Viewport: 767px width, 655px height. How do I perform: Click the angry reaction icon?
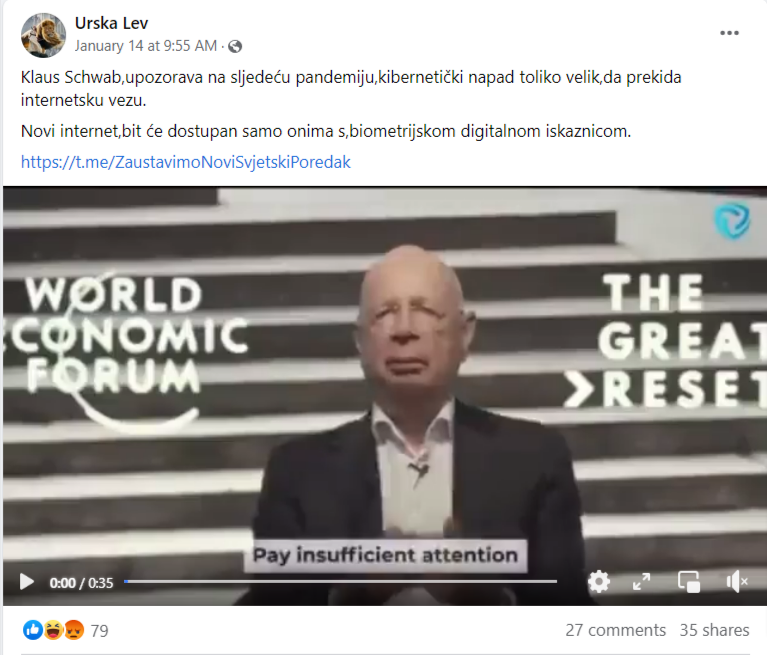[x=73, y=630]
